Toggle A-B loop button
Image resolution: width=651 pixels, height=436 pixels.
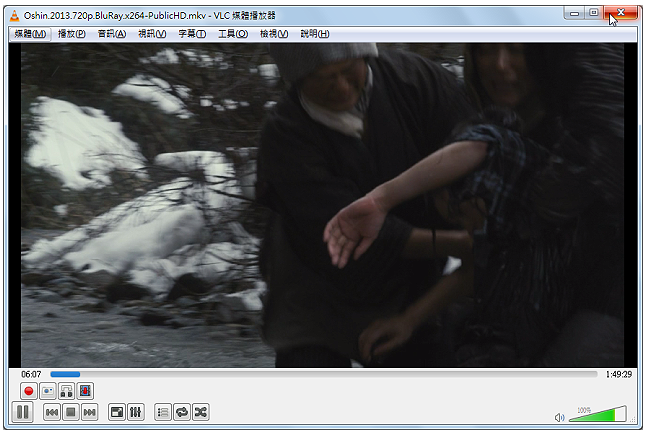[66, 391]
